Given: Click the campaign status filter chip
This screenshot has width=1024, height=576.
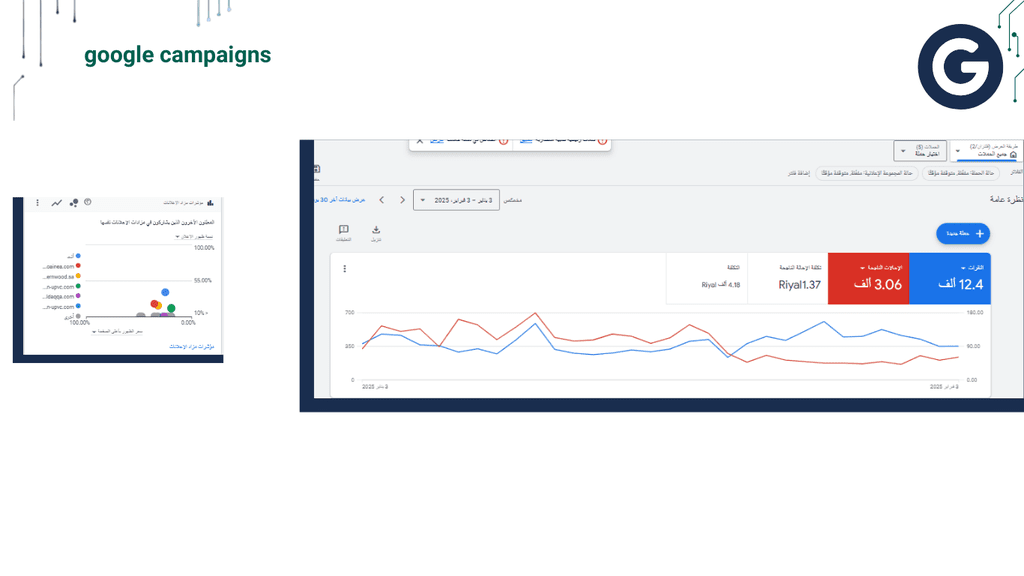Looking at the screenshot, I should pyautogui.click(x=961, y=173).
